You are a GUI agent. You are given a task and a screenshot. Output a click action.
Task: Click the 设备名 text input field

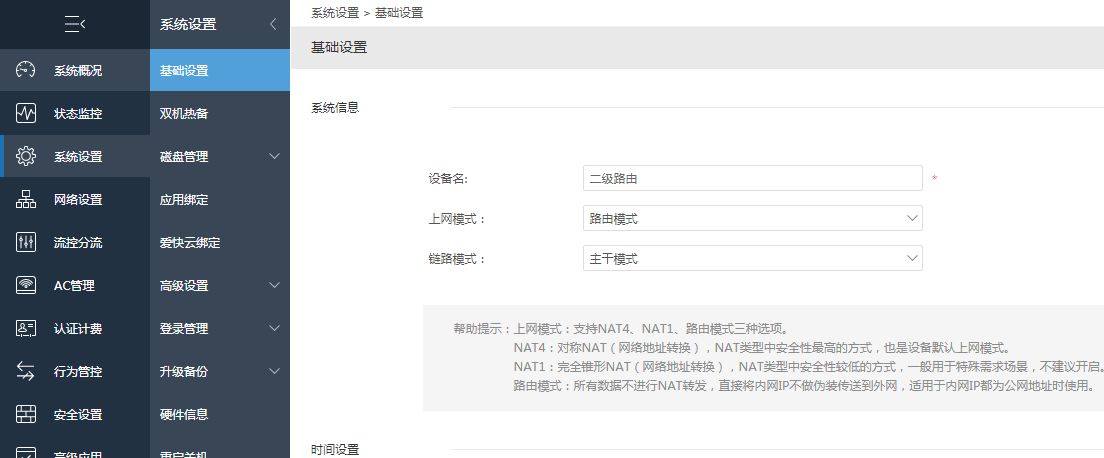click(752, 178)
